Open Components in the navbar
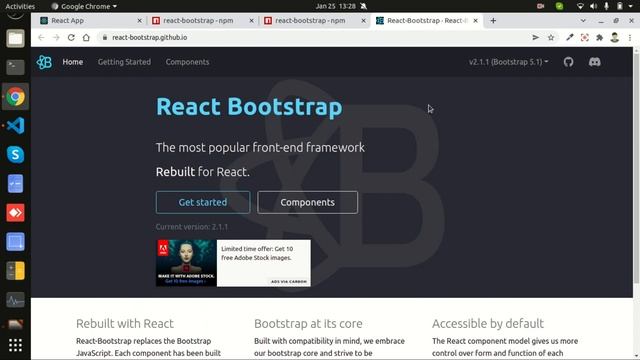 (187, 62)
